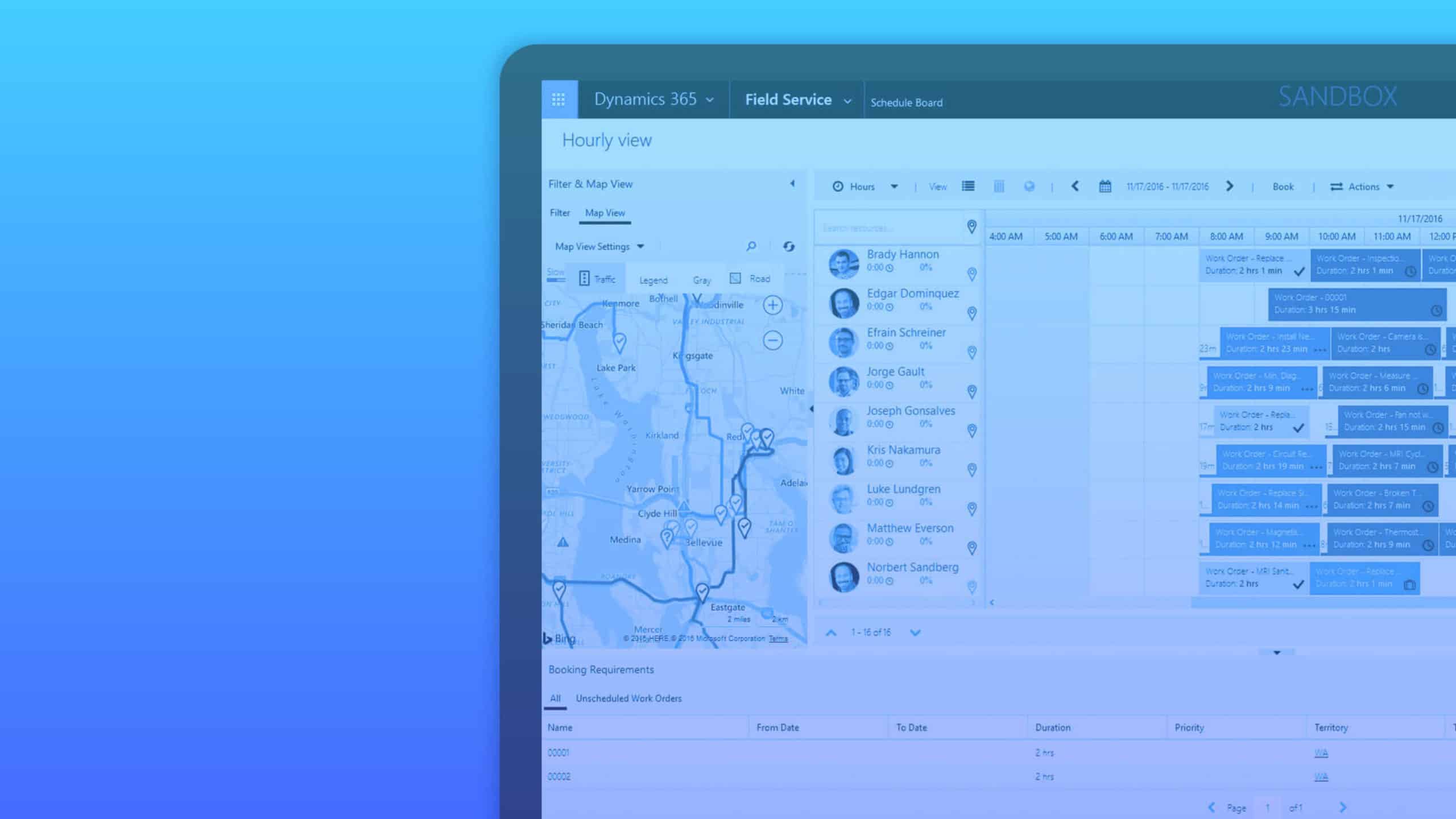Click the Book button on schedule board
Image resolution: width=1456 pixels, height=819 pixels.
1283,186
